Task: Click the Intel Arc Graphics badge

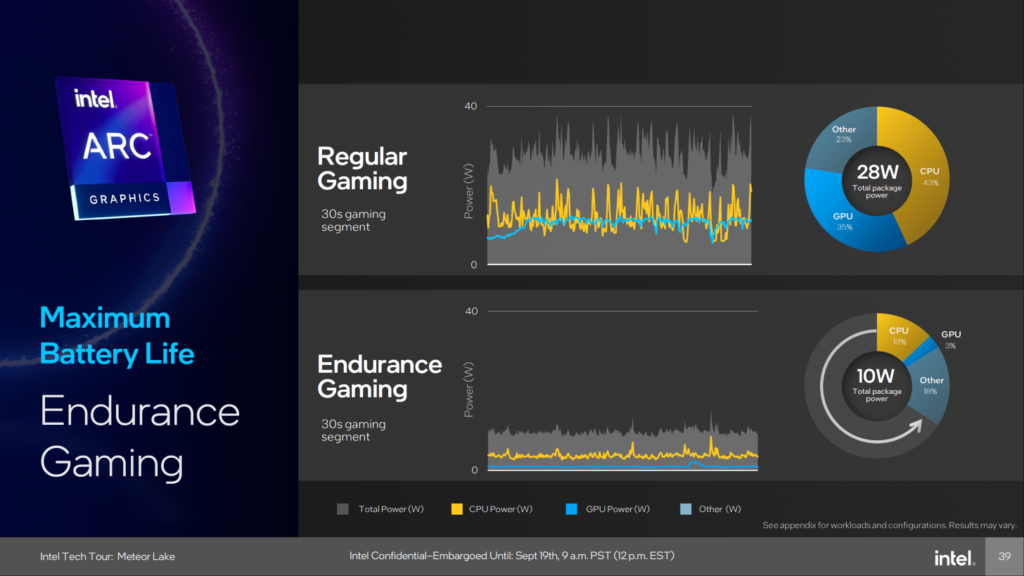Action: click(125, 148)
